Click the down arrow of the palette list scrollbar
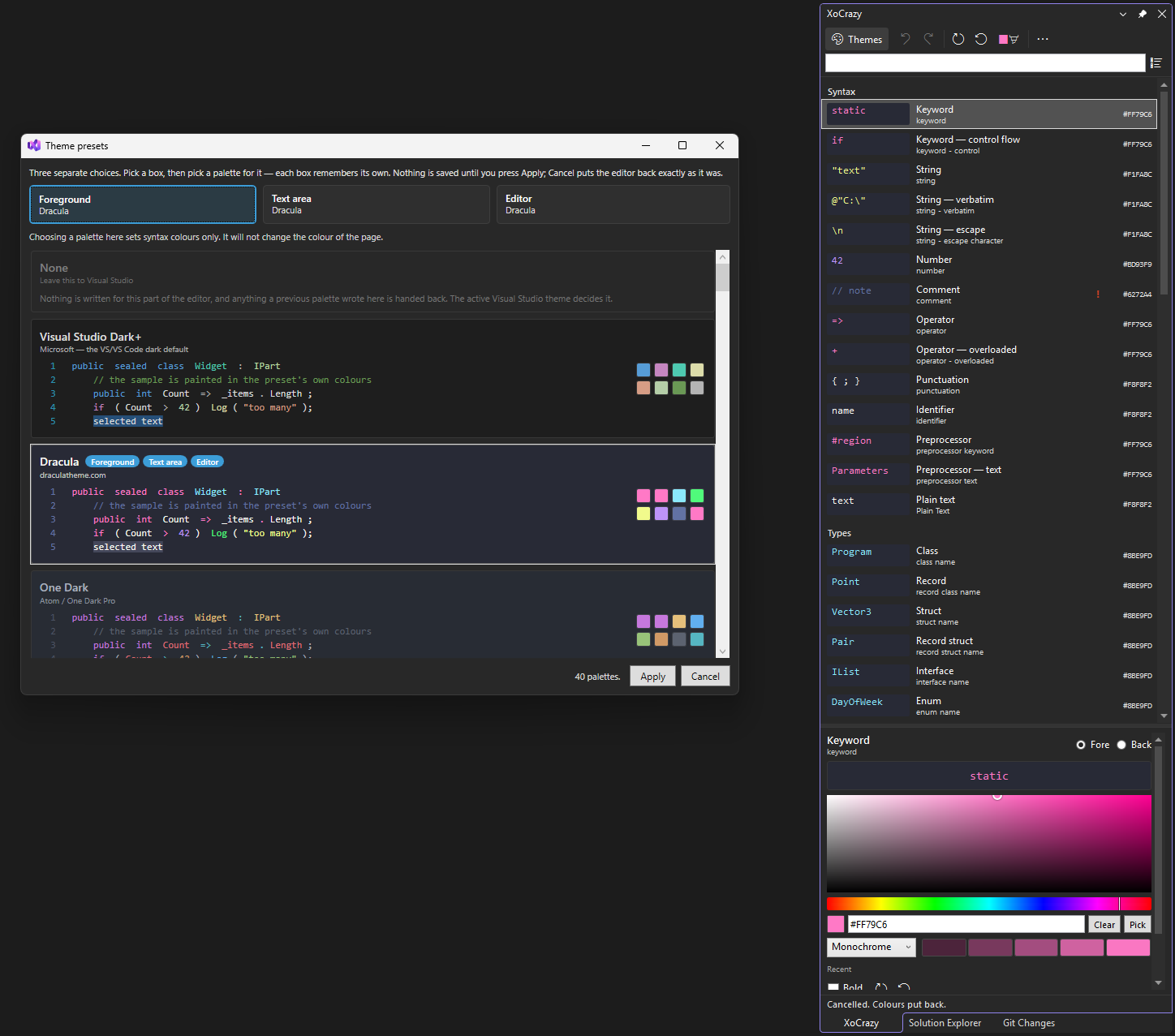The width and height of the screenshot is (1175, 1036). point(722,651)
